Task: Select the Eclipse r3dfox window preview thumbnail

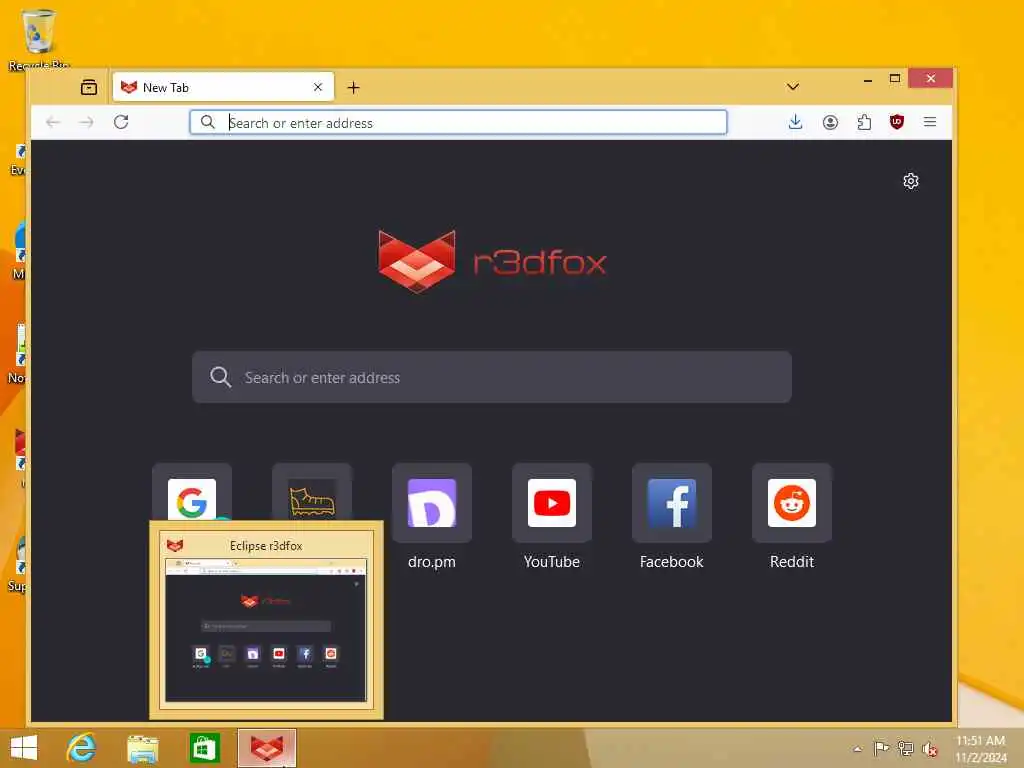Action: click(x=266, y=620)
